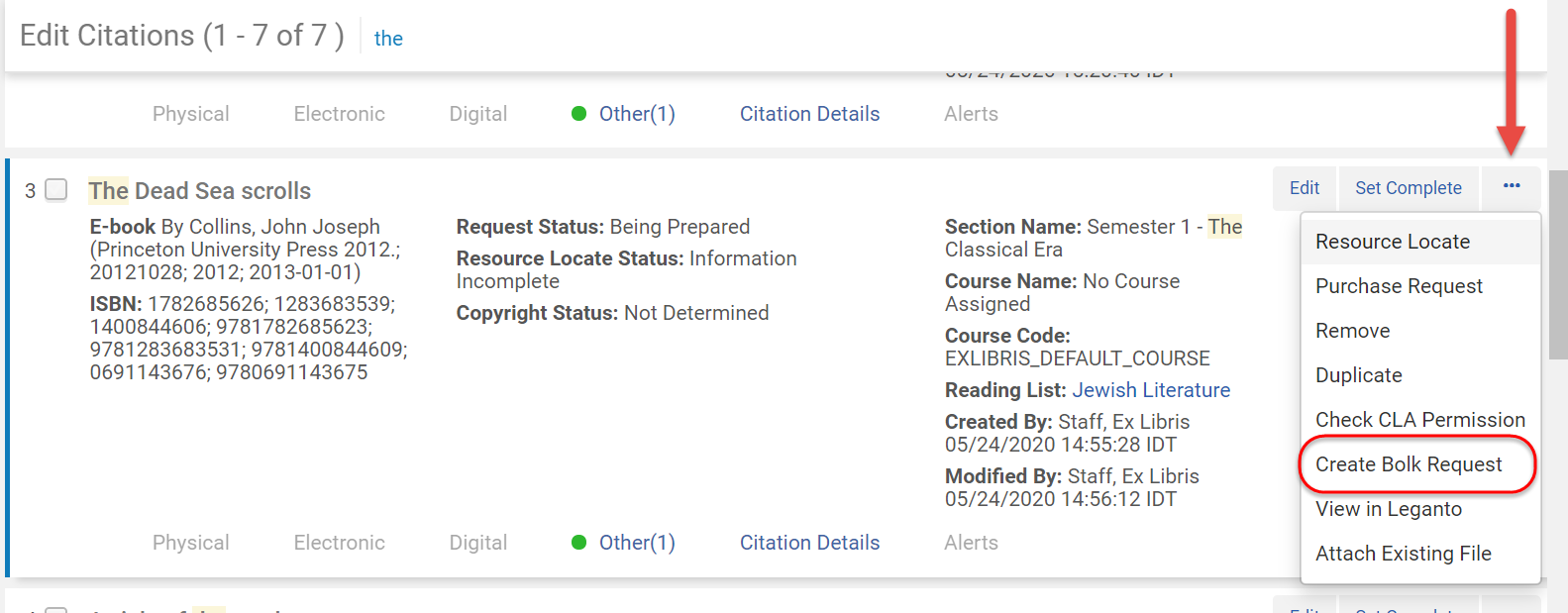Open the Jewish Literature reading list link

pyautogui.click(x=1151, y=390)
